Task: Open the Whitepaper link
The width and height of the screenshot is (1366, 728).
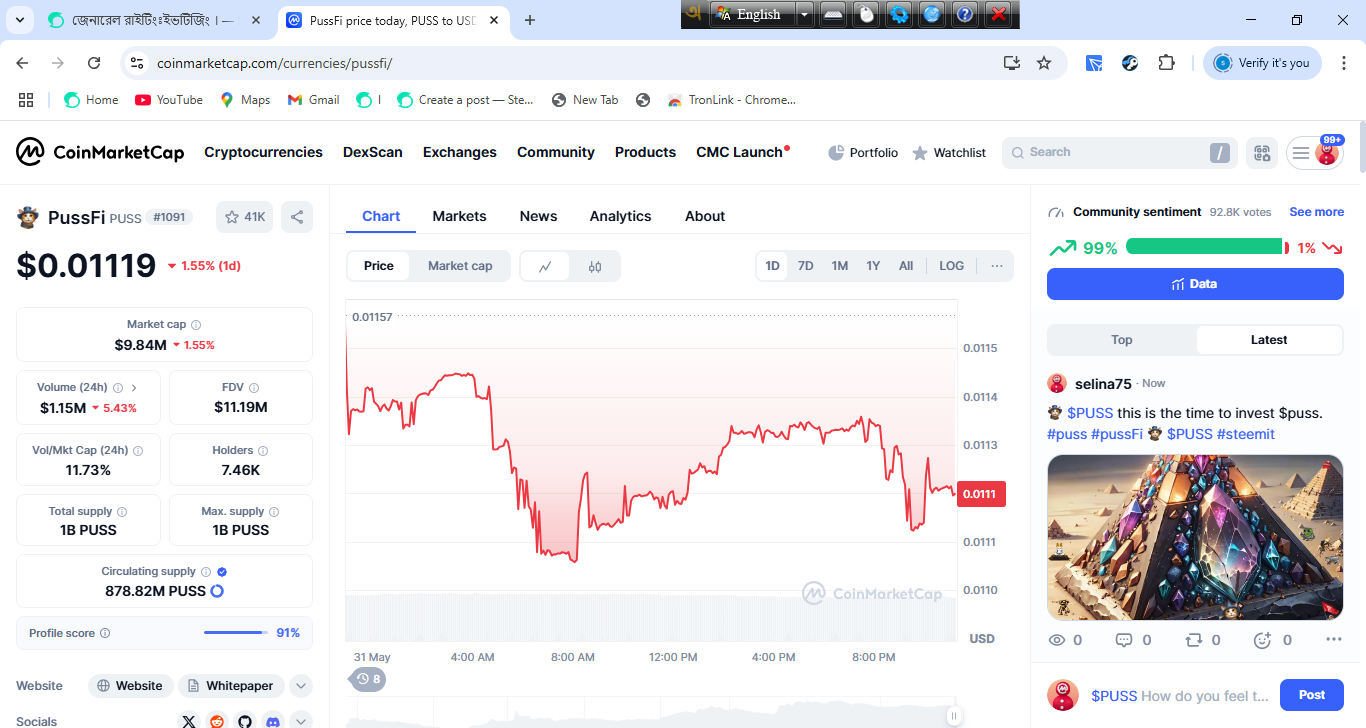Action: tap(231, 686)
